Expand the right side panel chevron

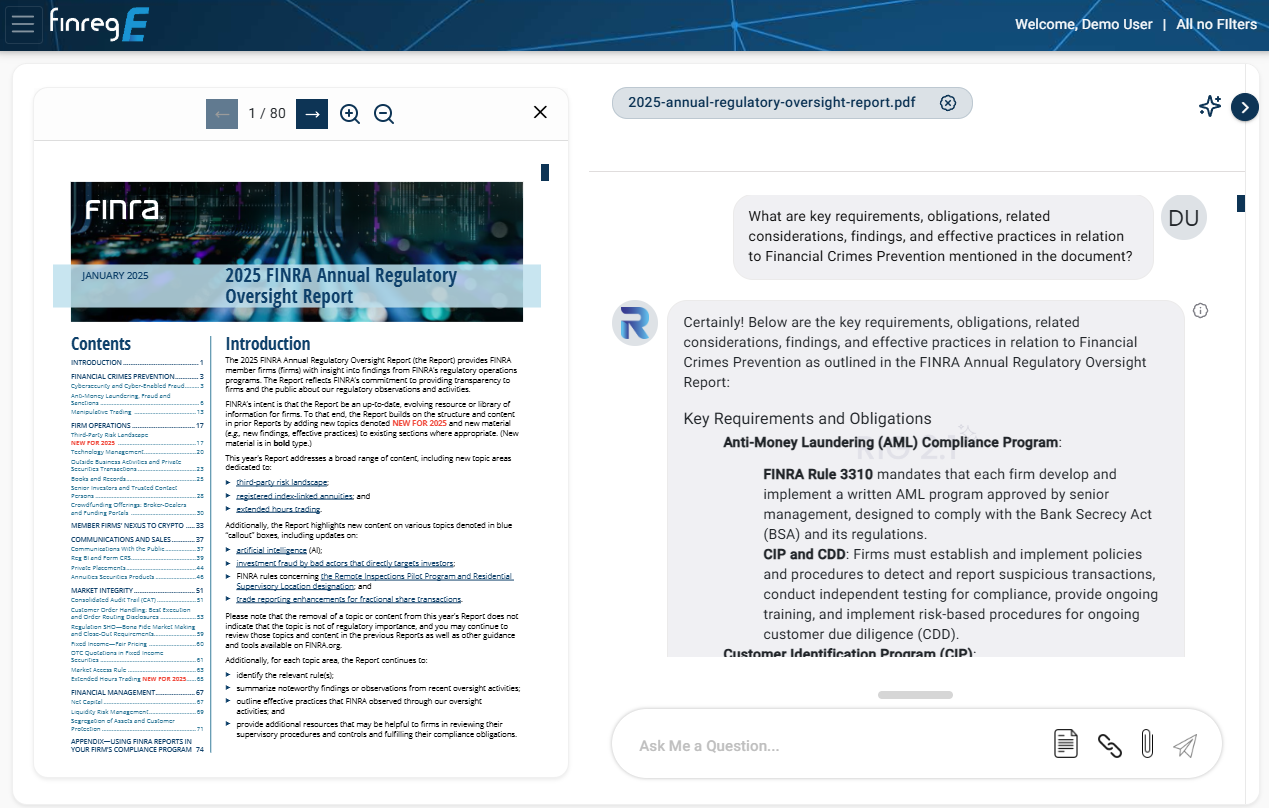[1244, 107]
